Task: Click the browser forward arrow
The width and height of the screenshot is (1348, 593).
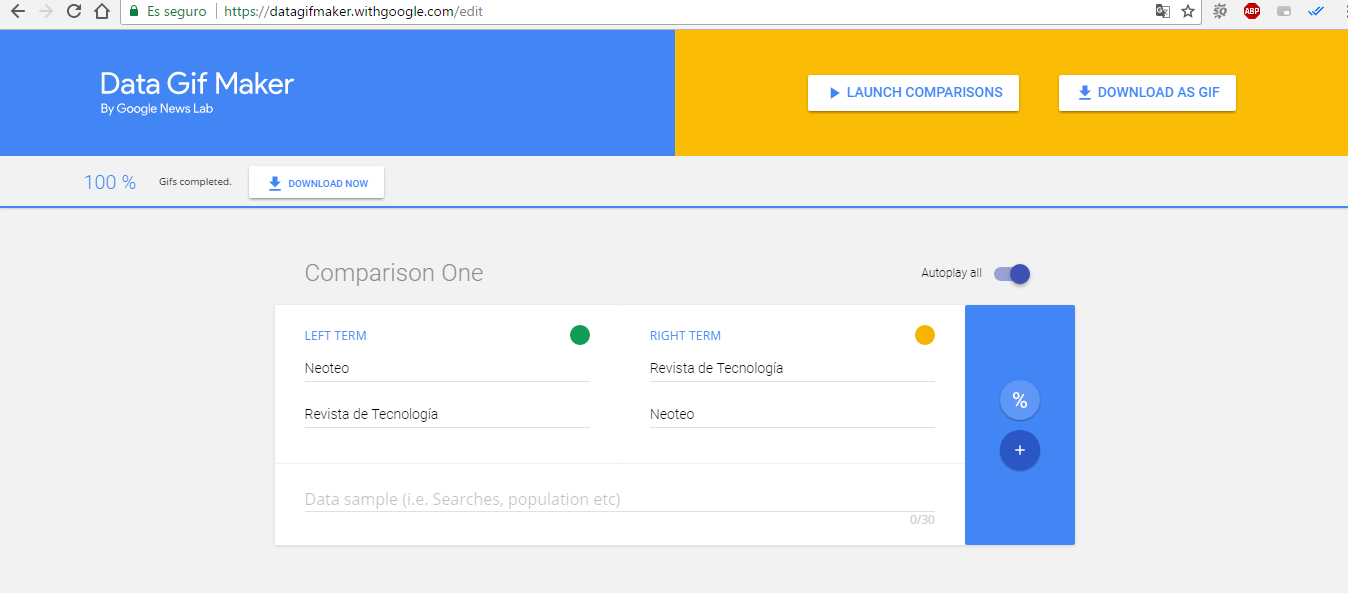Action: click(x=45, y=12)
